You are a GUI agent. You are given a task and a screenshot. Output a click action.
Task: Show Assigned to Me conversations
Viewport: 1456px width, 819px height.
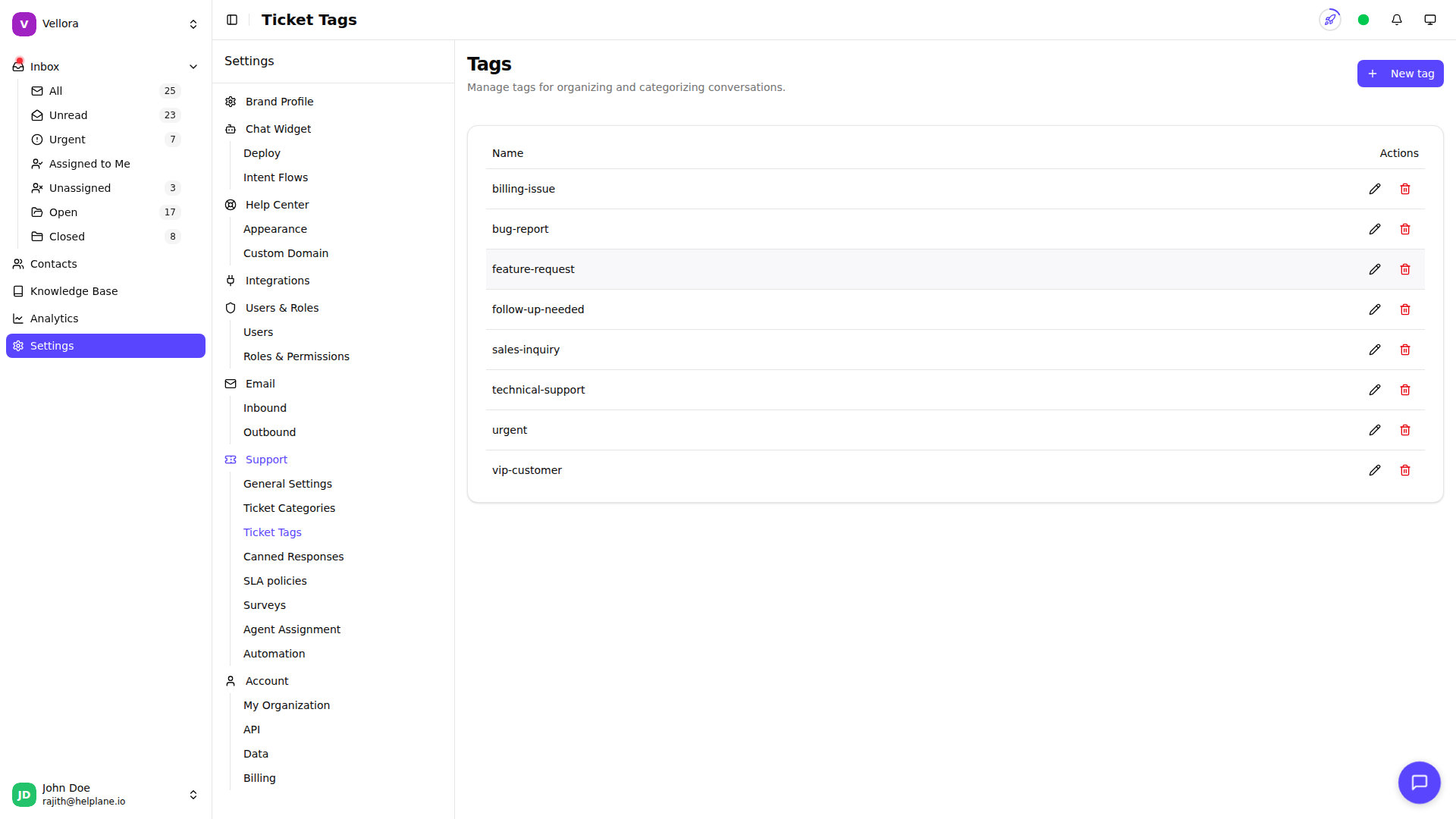pyautogui.click(x=105, y=164)
